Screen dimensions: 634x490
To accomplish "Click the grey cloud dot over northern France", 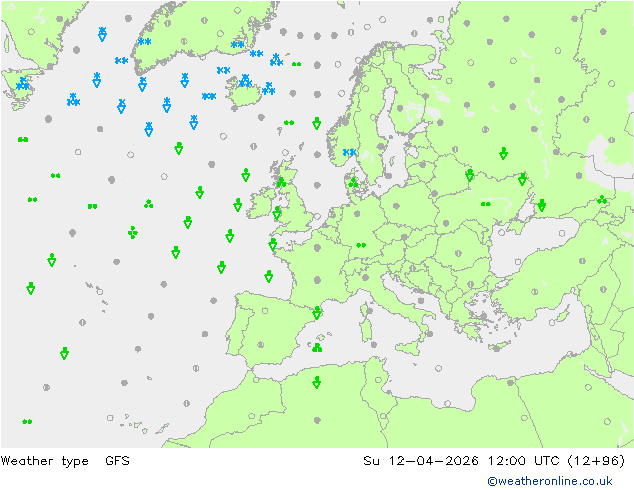I will (317, 247).
